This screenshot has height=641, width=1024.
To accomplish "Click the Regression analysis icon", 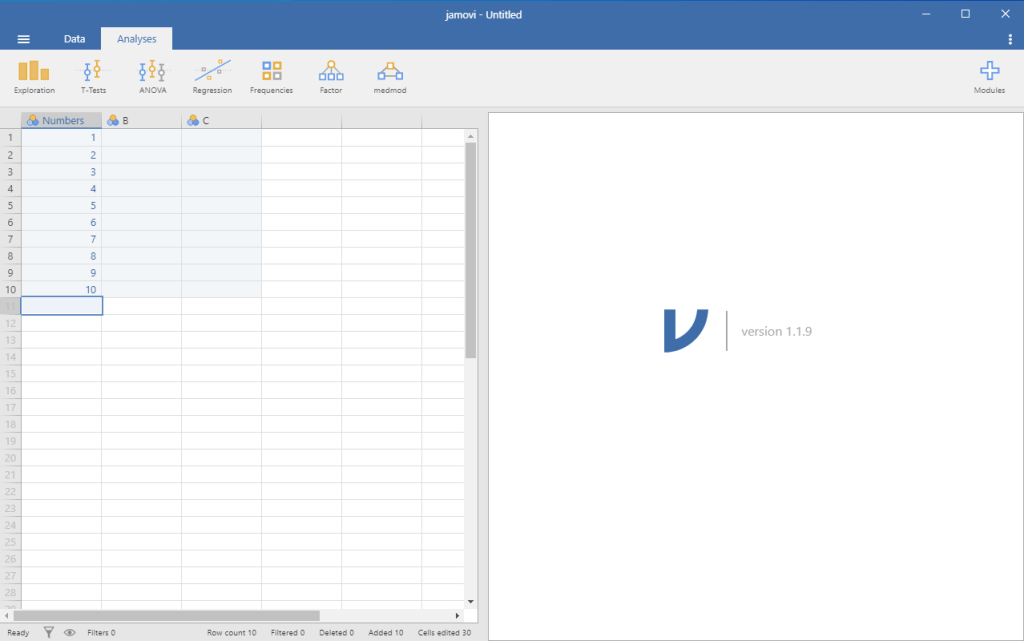I will (x=212, y=75).
